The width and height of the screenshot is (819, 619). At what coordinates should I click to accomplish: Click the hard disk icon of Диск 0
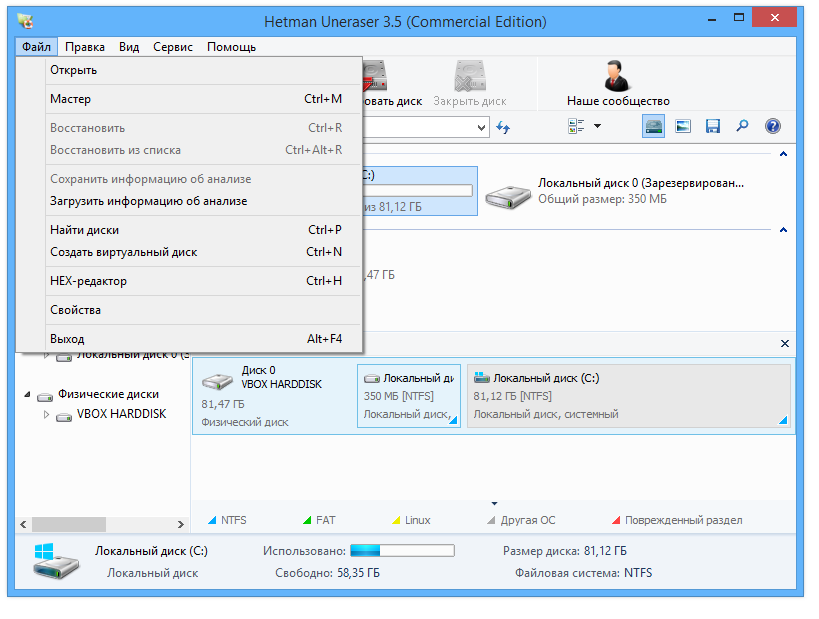pyautogui.click(x=217, y=382)
